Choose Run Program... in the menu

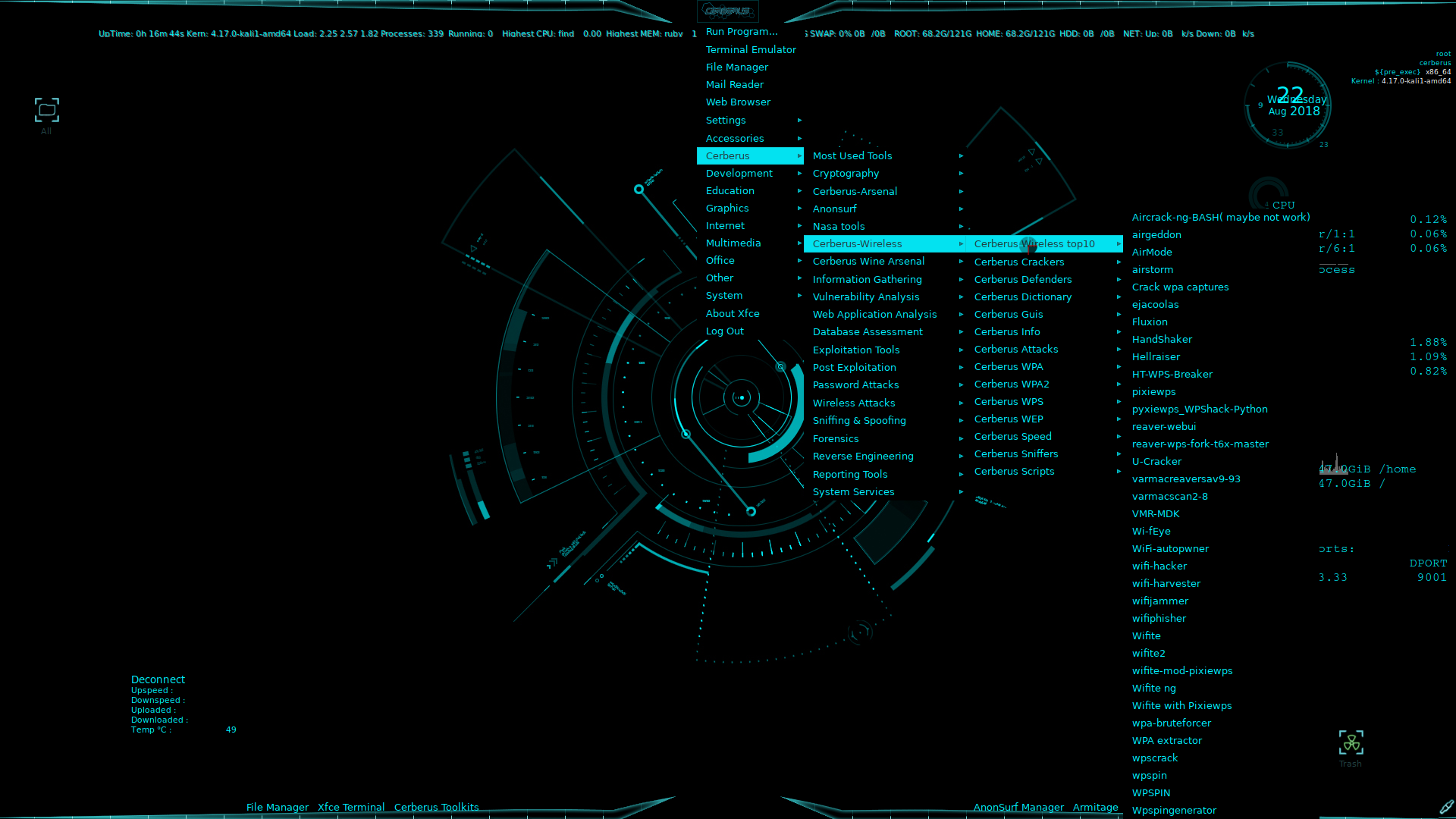pos(741,31)
